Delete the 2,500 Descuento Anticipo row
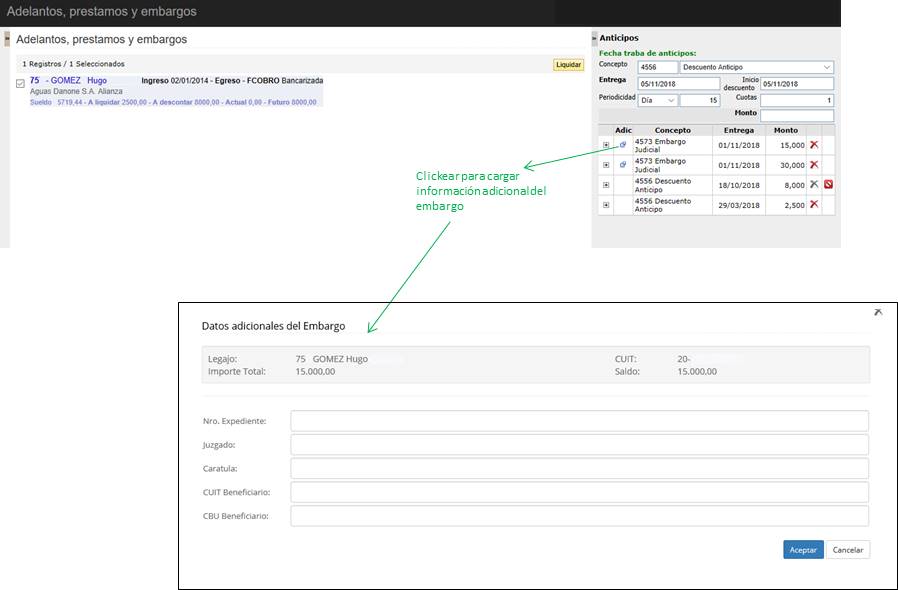The image size is (898, 590). (814, 205)
